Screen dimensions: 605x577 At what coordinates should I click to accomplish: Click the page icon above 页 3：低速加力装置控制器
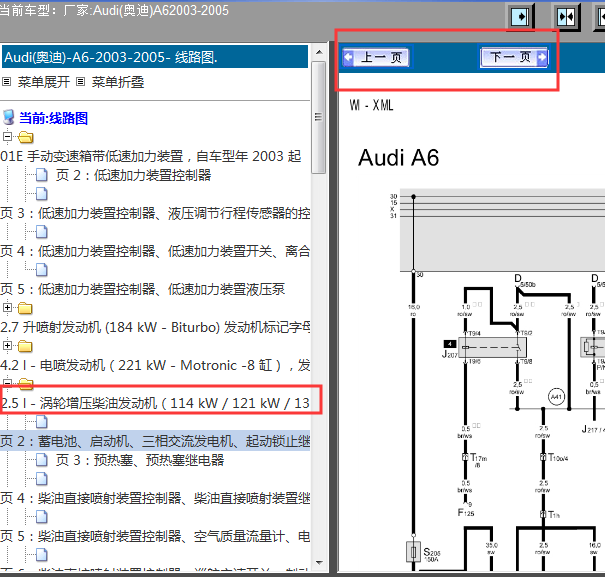point(42,194)
